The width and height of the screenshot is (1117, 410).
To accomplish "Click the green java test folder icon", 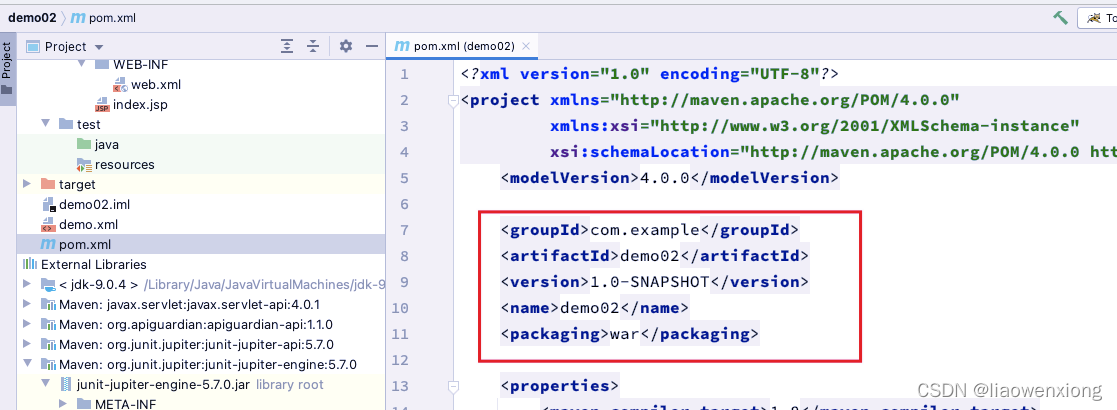I will (84, 144).
